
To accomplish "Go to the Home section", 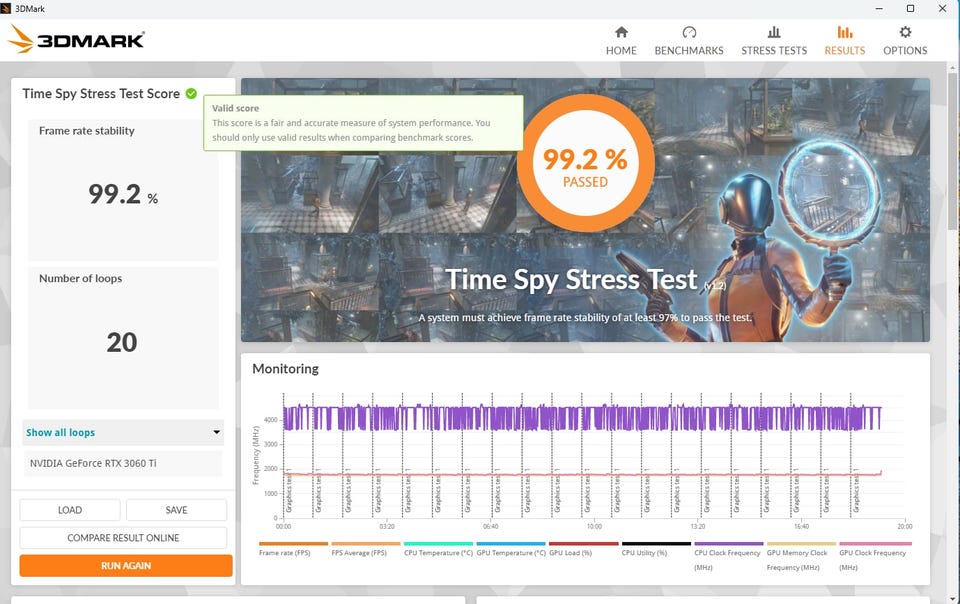I will click(x=621, y=40).
